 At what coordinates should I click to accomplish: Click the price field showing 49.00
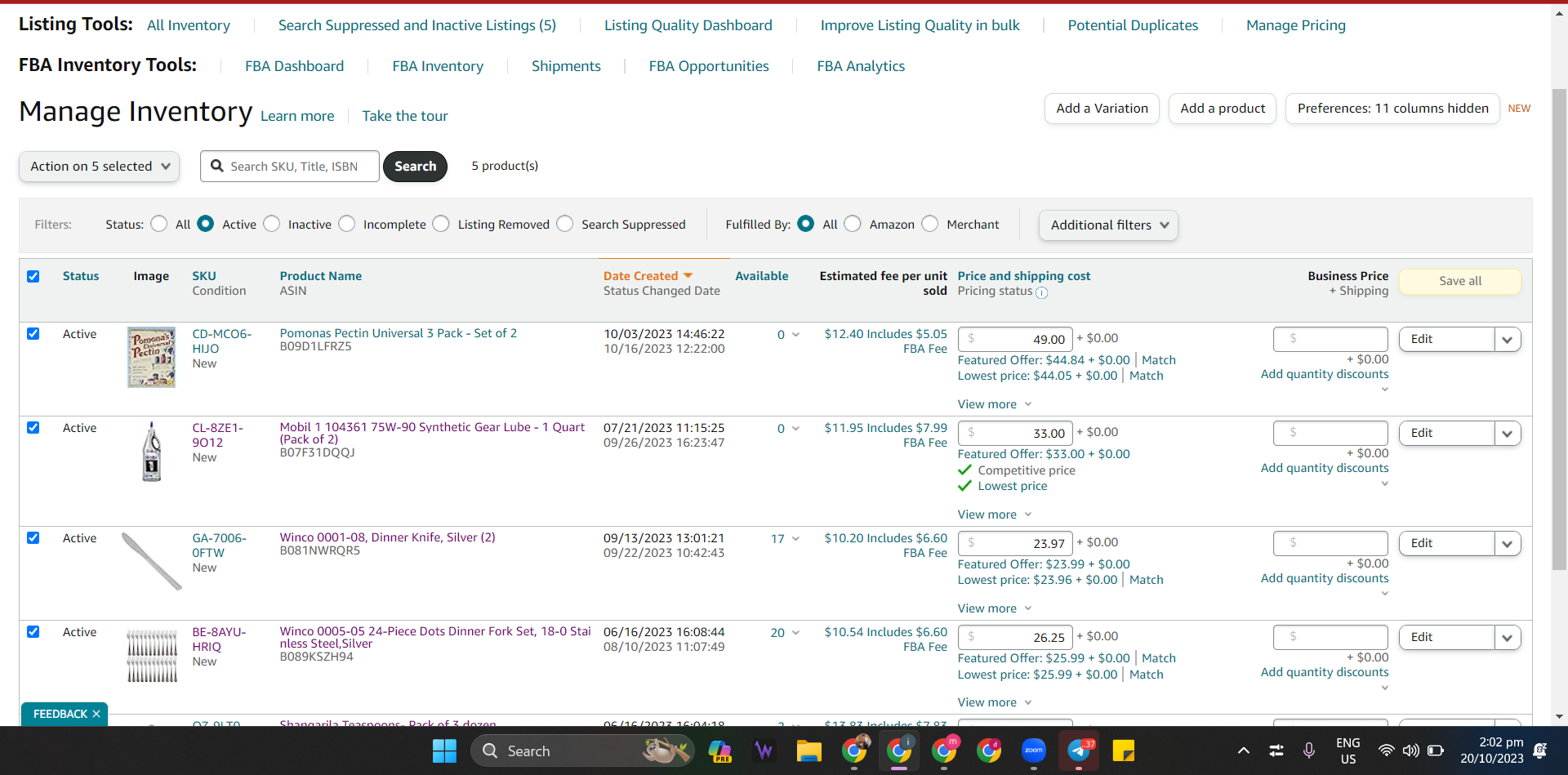tap(1015, 339)
